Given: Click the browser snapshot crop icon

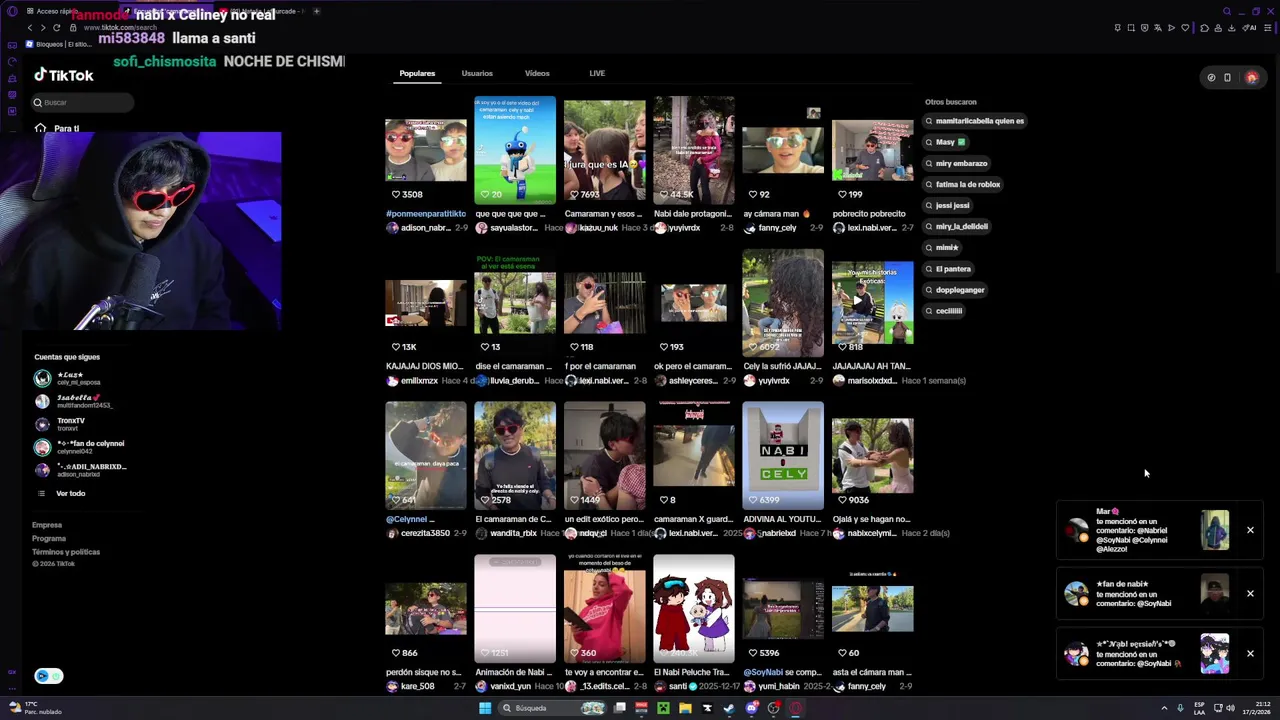Looking at the screenshot, I should (1131, 28).
